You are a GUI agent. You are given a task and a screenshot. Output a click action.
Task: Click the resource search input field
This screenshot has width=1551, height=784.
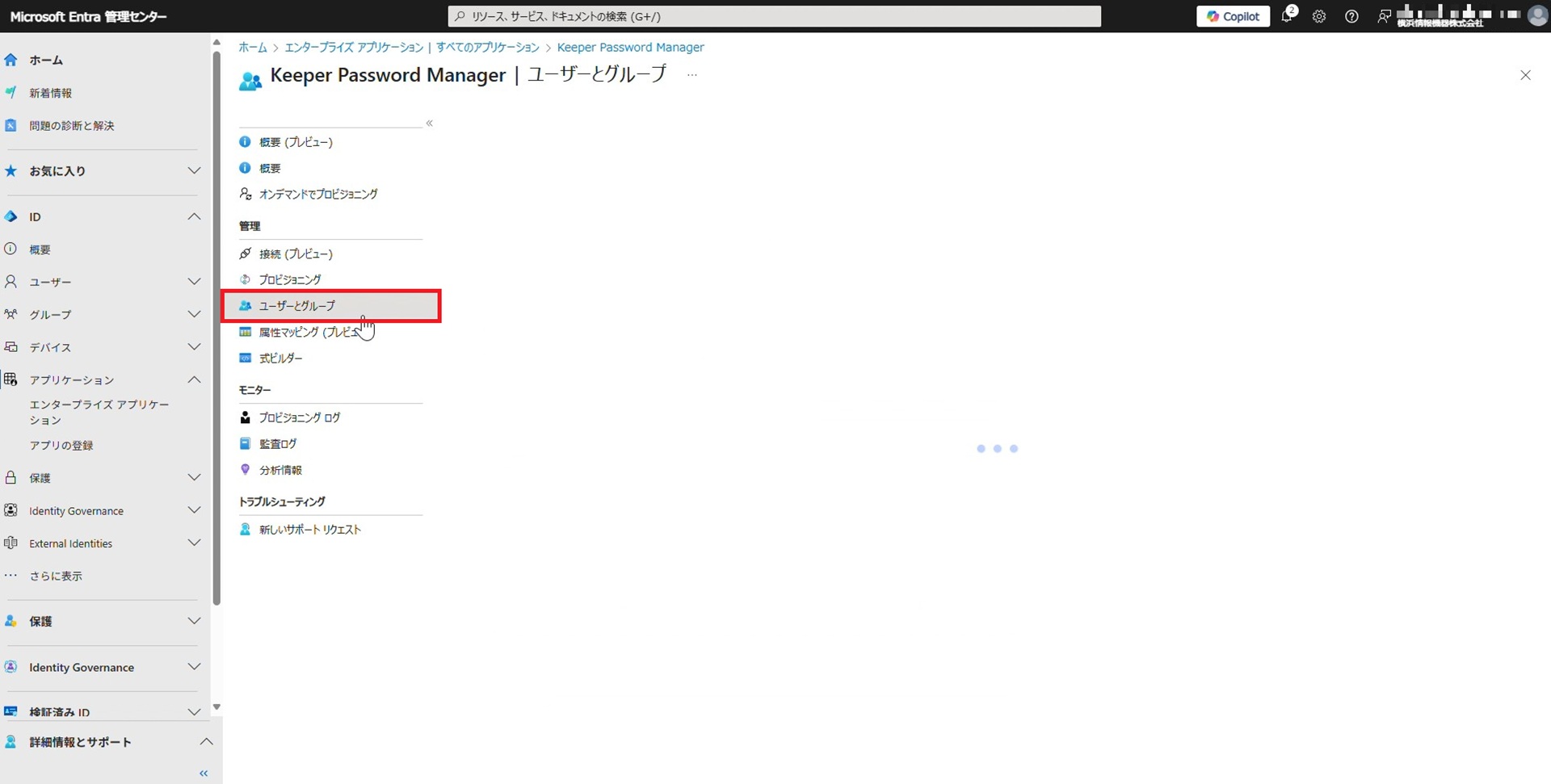[x=774, y=16]
